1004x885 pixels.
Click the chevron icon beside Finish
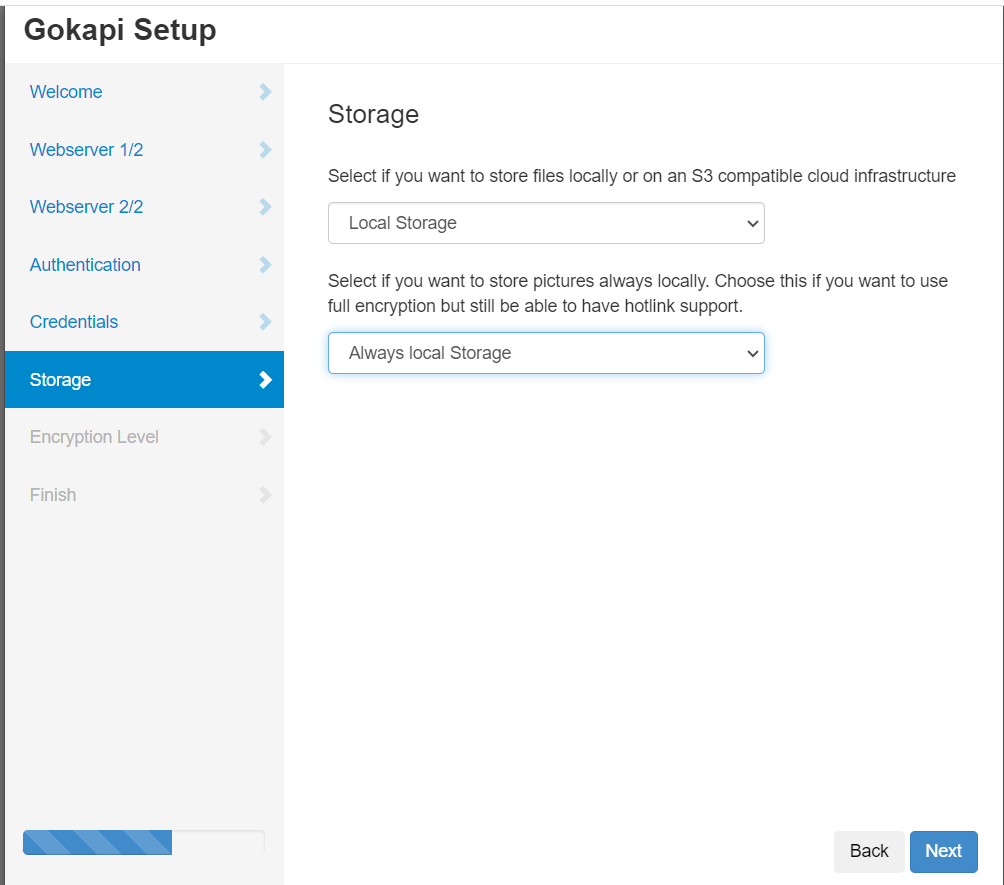pyautogui.click(x=265, y=495)
